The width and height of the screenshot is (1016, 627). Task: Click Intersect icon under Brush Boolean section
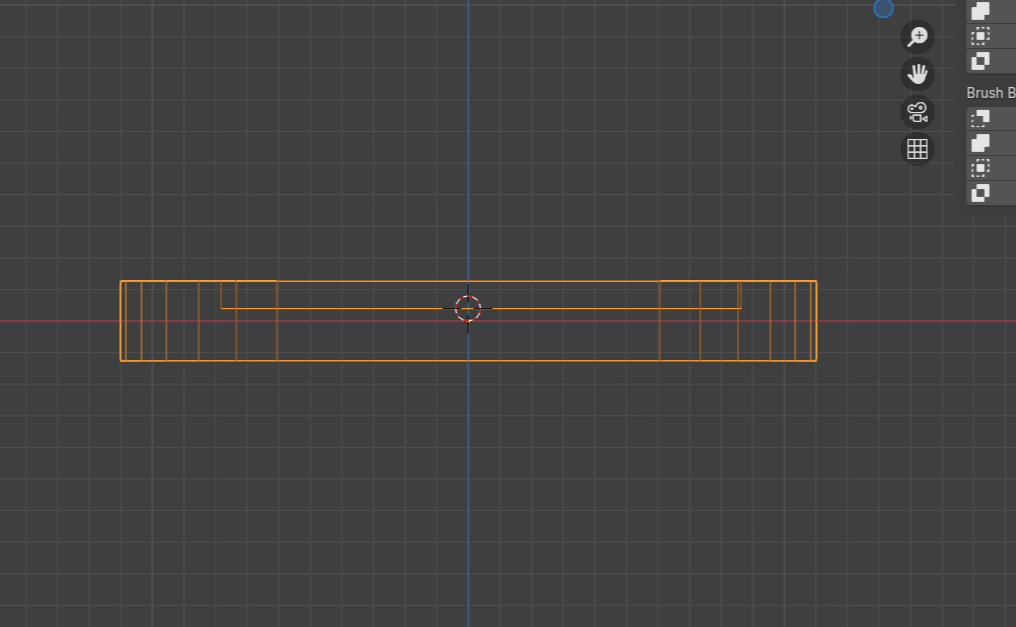click(x=980, y=168)
